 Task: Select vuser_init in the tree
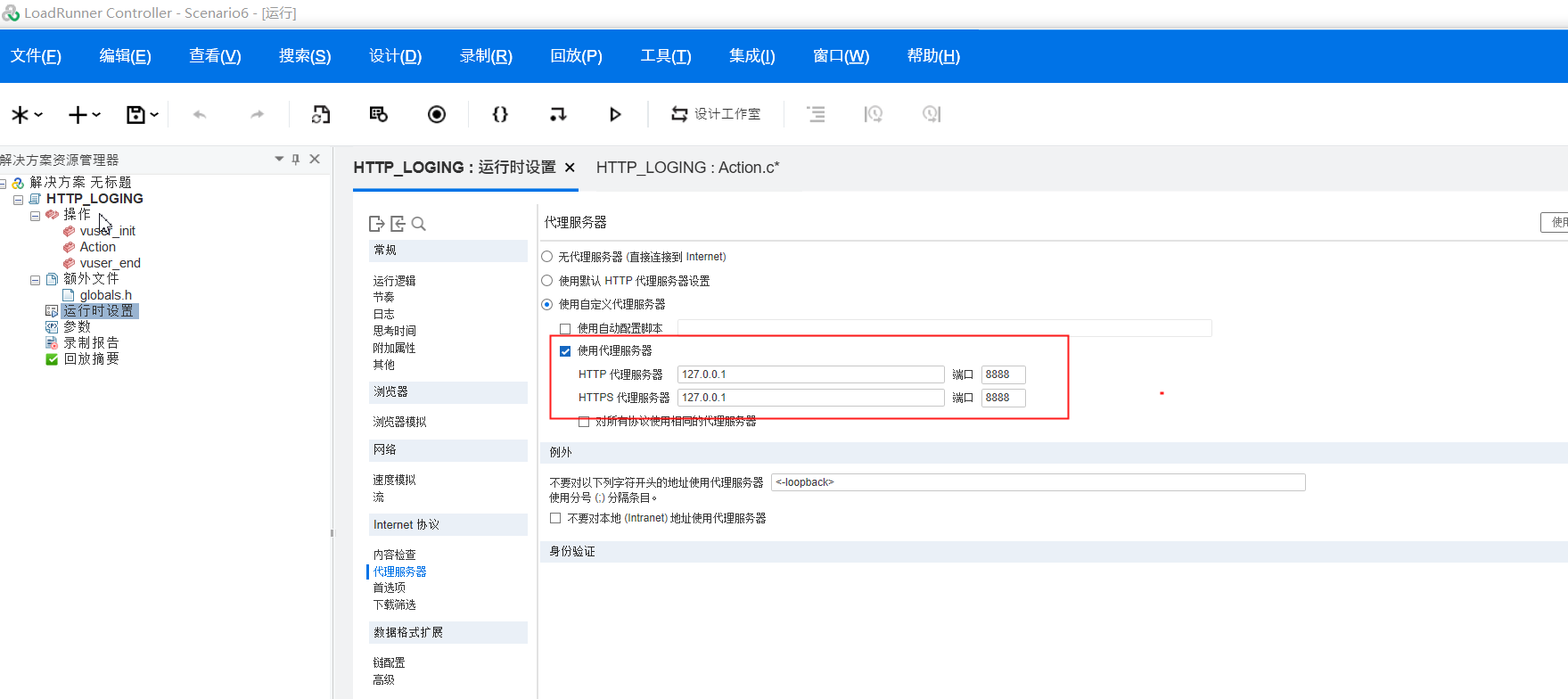click(x=107, y=231)
